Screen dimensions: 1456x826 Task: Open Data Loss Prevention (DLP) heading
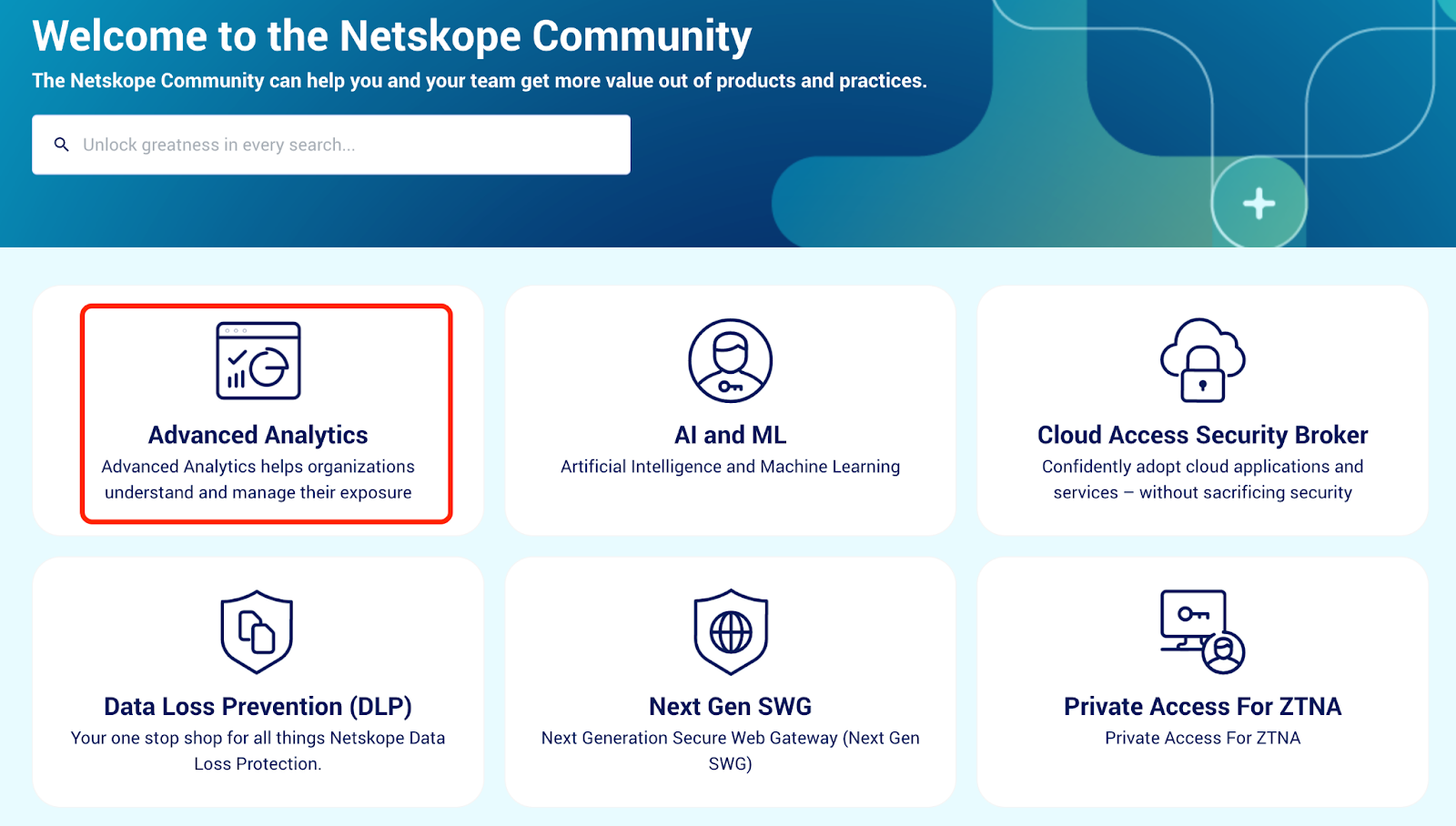click(x=258, y=707)
